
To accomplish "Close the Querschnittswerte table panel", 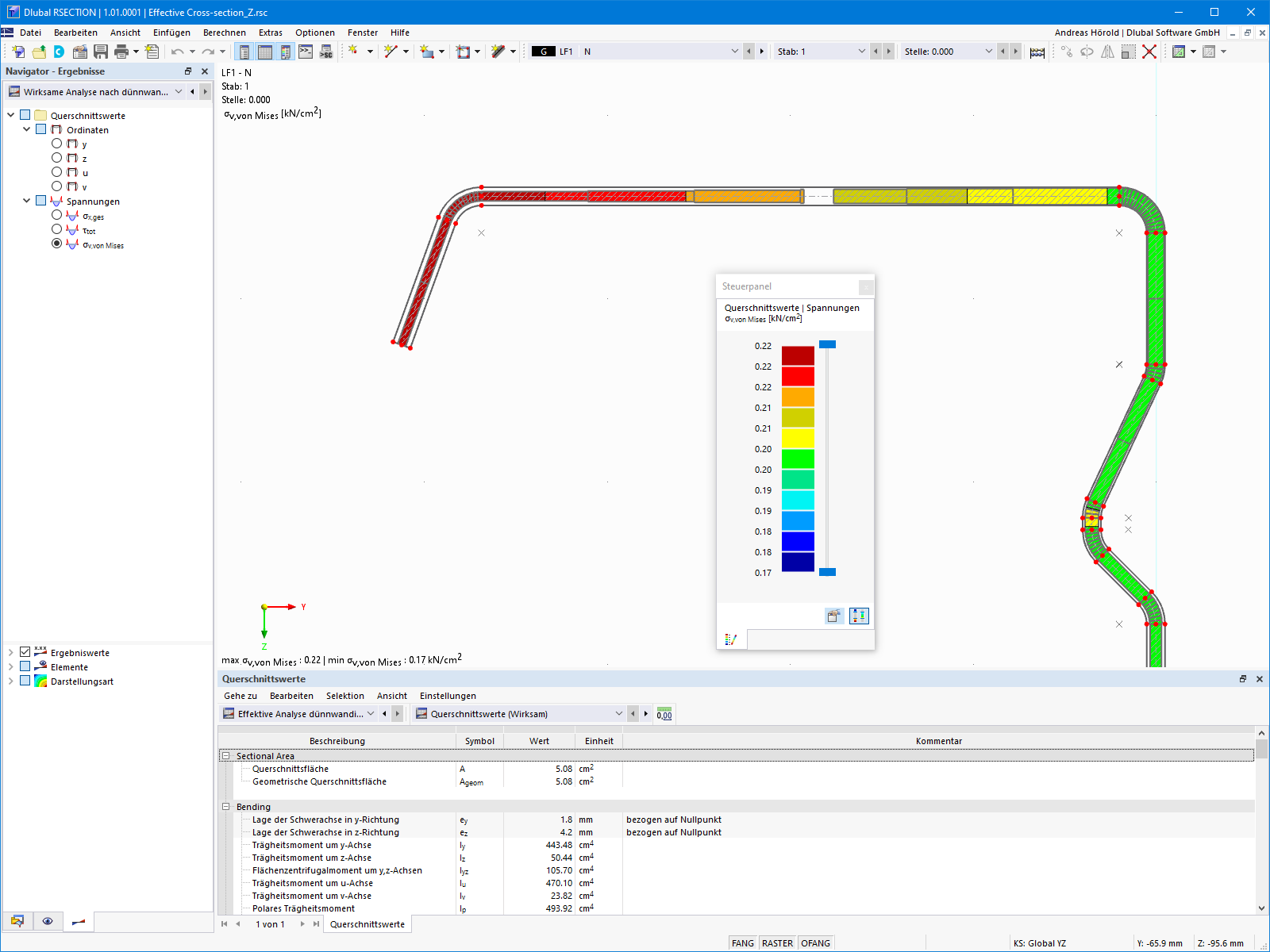I will pos(1259,679).
